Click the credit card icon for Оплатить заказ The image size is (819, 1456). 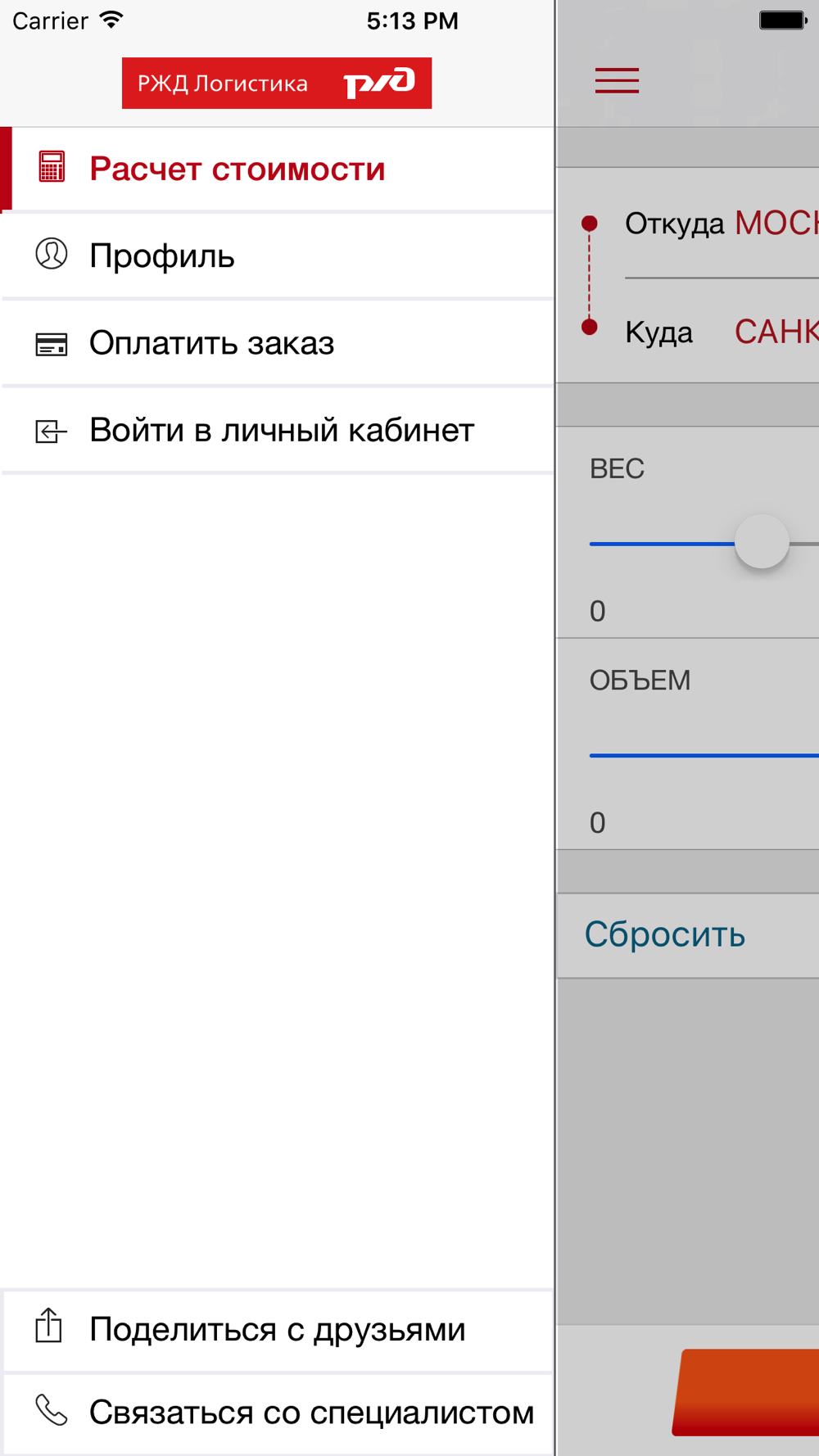point(51,344)
